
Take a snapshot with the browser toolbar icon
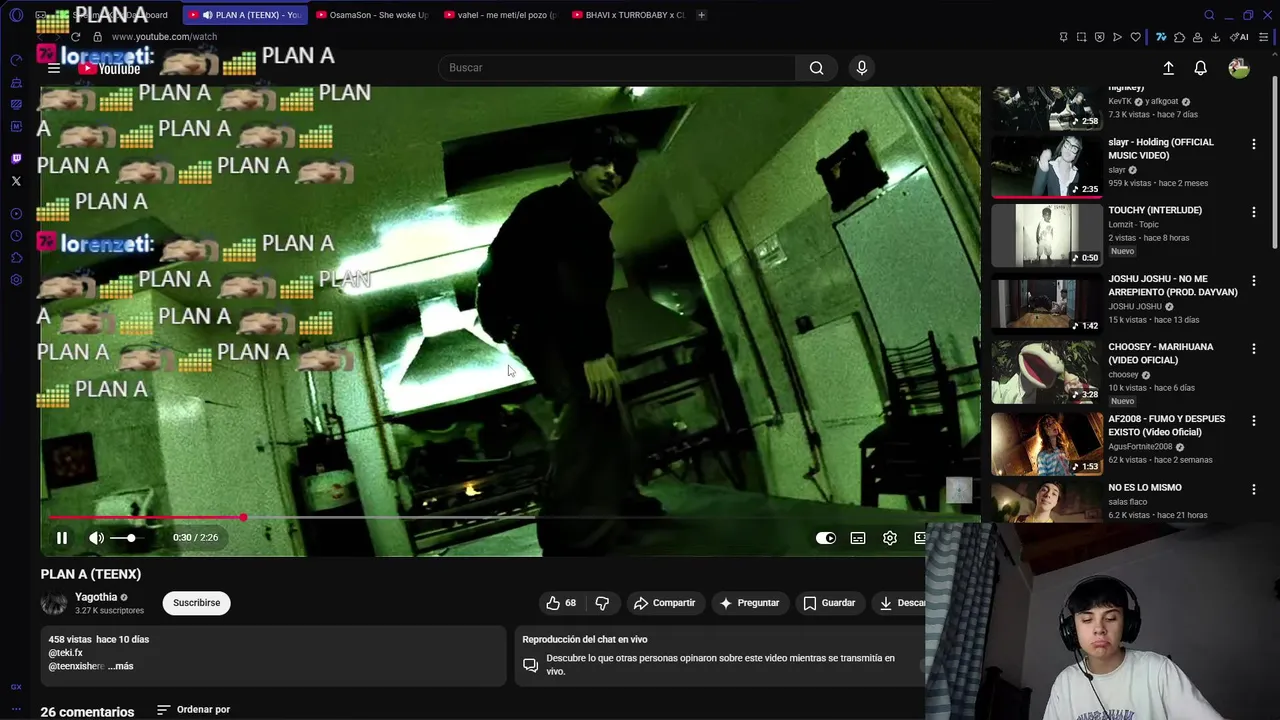pos(1081,37)
